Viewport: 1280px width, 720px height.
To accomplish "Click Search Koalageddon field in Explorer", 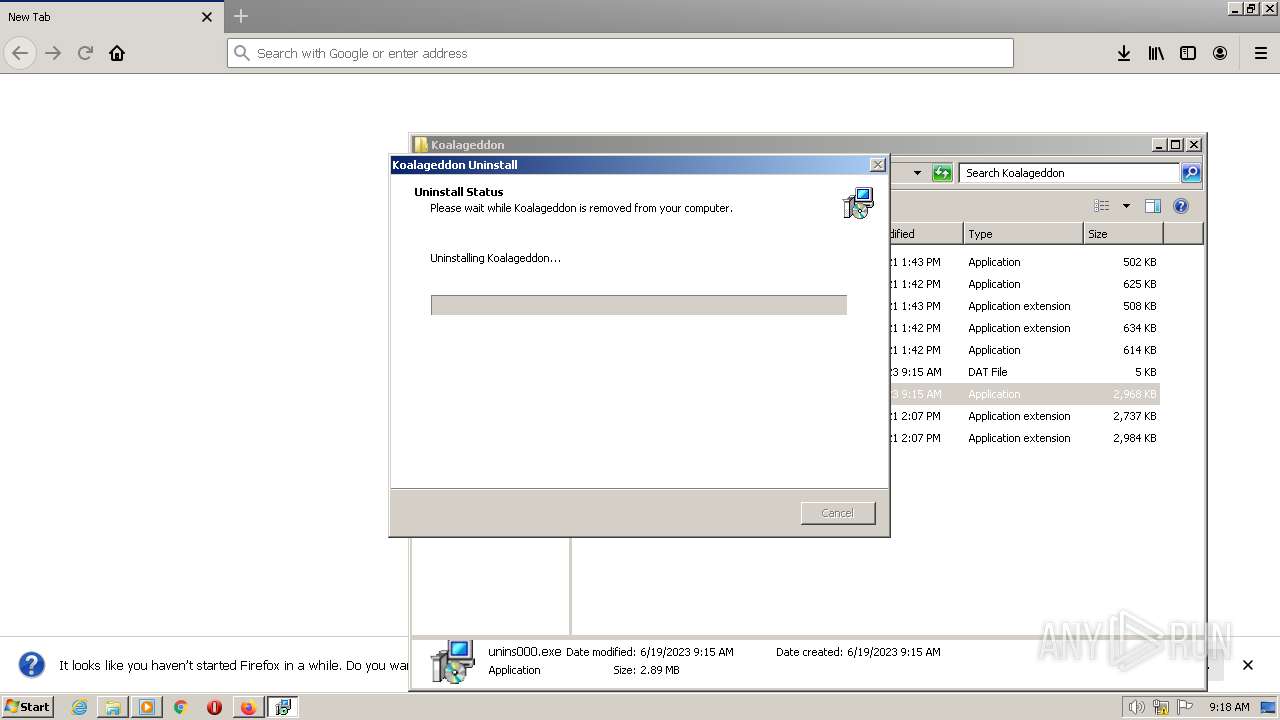I will click(1068, 173).
